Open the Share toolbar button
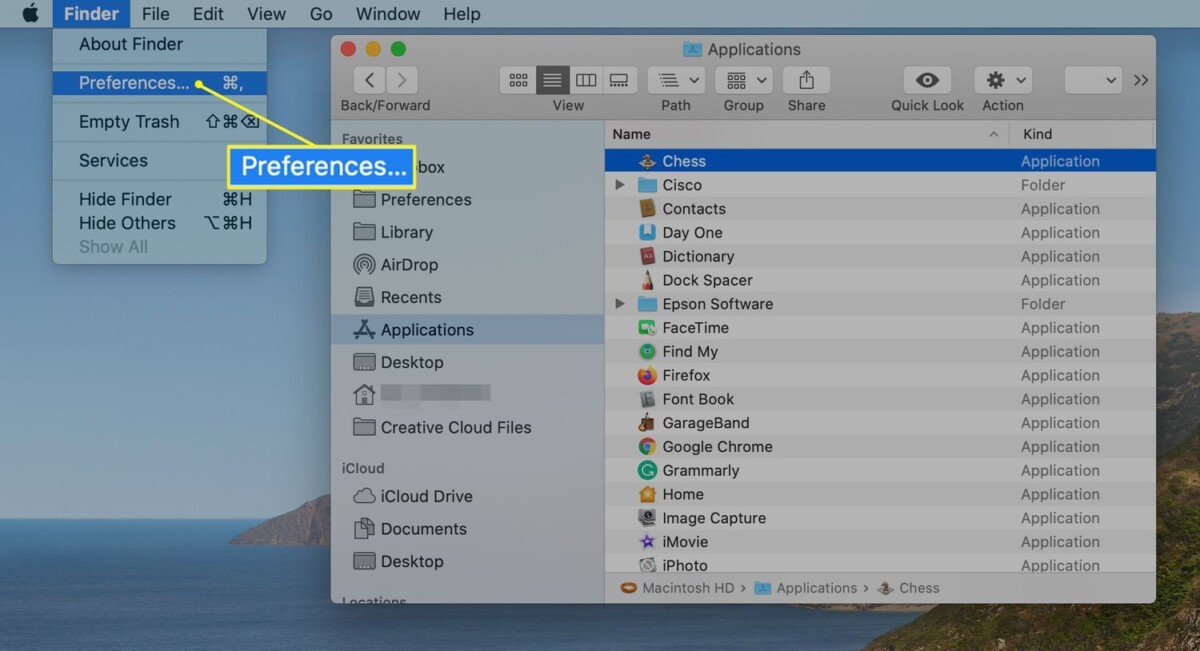This screenshot has height=651, width=1200. tap(806, 80)
